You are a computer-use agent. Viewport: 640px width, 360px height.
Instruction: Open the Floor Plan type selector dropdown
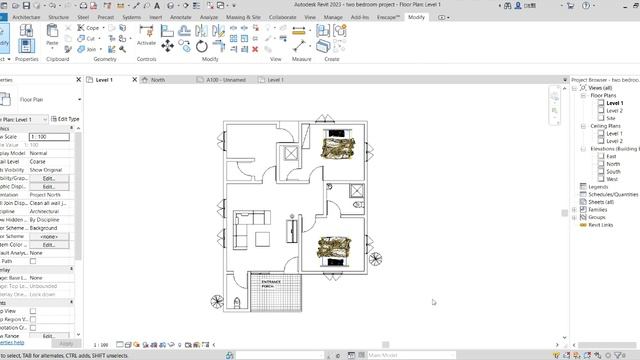click(79, 100)
